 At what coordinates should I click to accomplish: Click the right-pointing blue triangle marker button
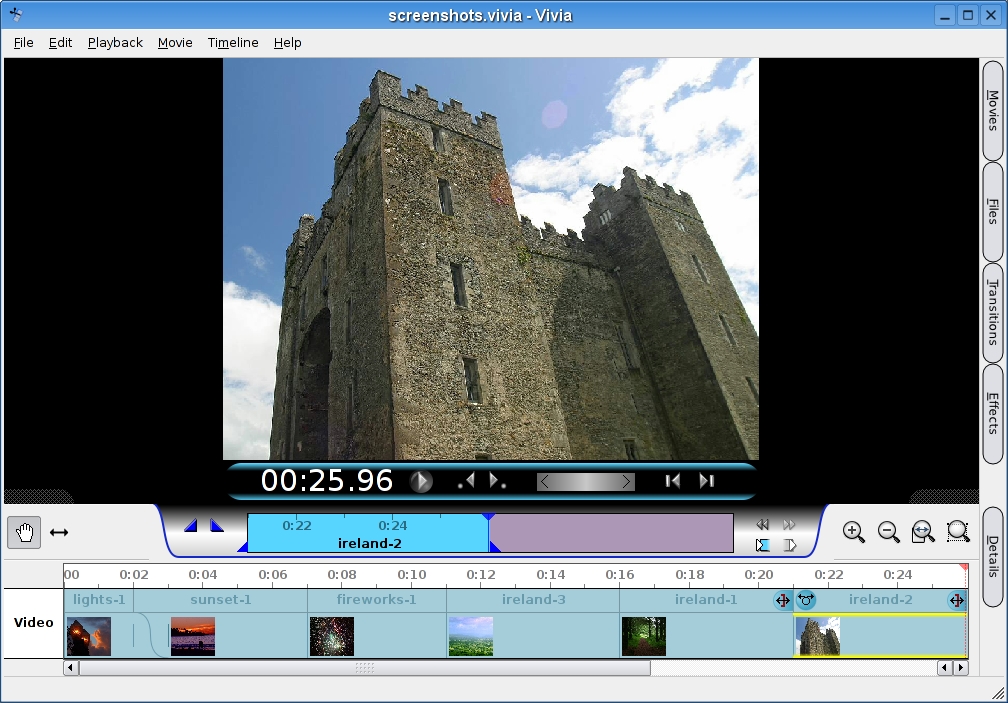(x=217, y=526)
